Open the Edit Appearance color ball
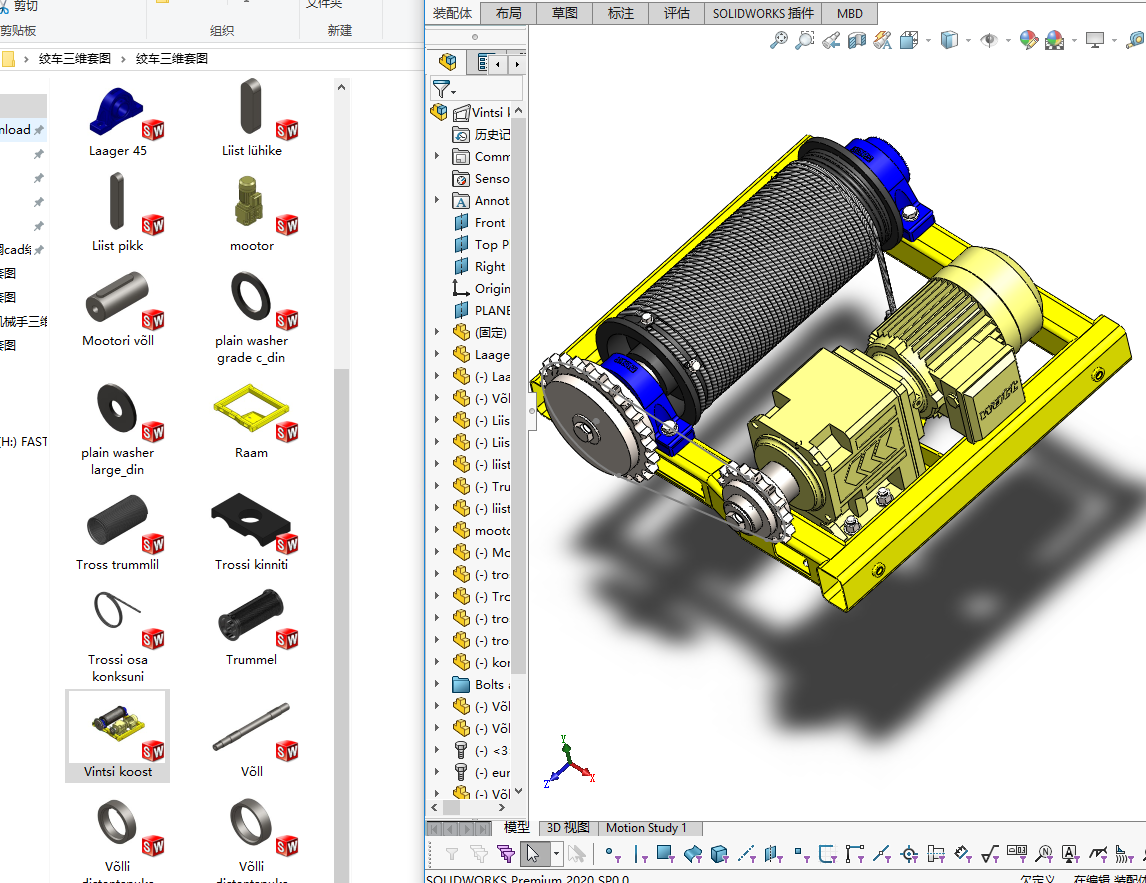Image resolution: width=1146 pixels, height=883 pixels. point(1029,40)
